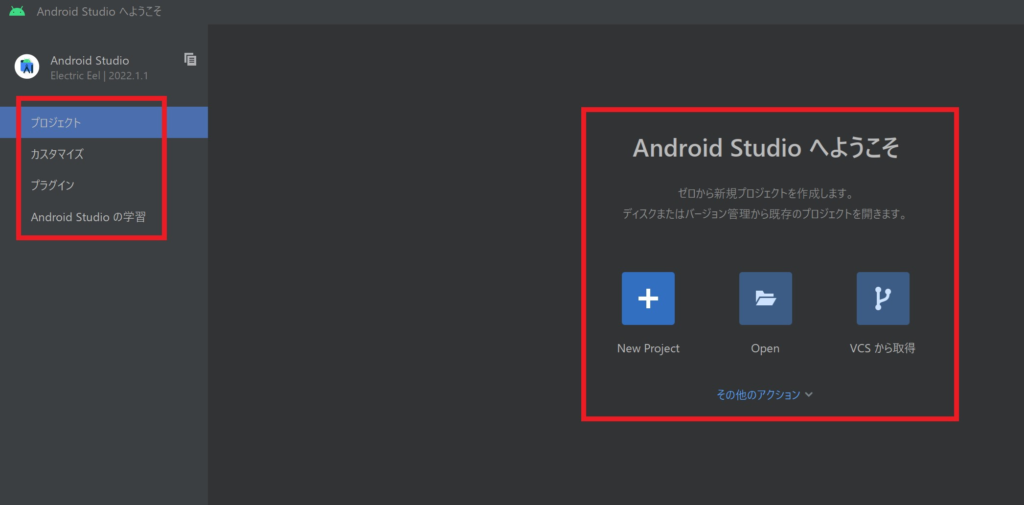Viewport: 1024px width, 505px height.
Task: Click the Android Studio へようこそ heading
Action: (x=766, y=148)
